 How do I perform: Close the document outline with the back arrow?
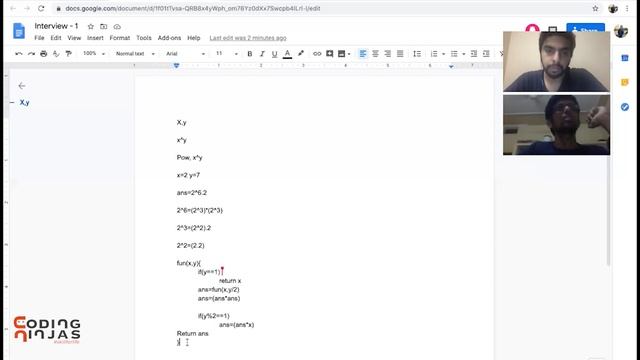pos(22,86)
